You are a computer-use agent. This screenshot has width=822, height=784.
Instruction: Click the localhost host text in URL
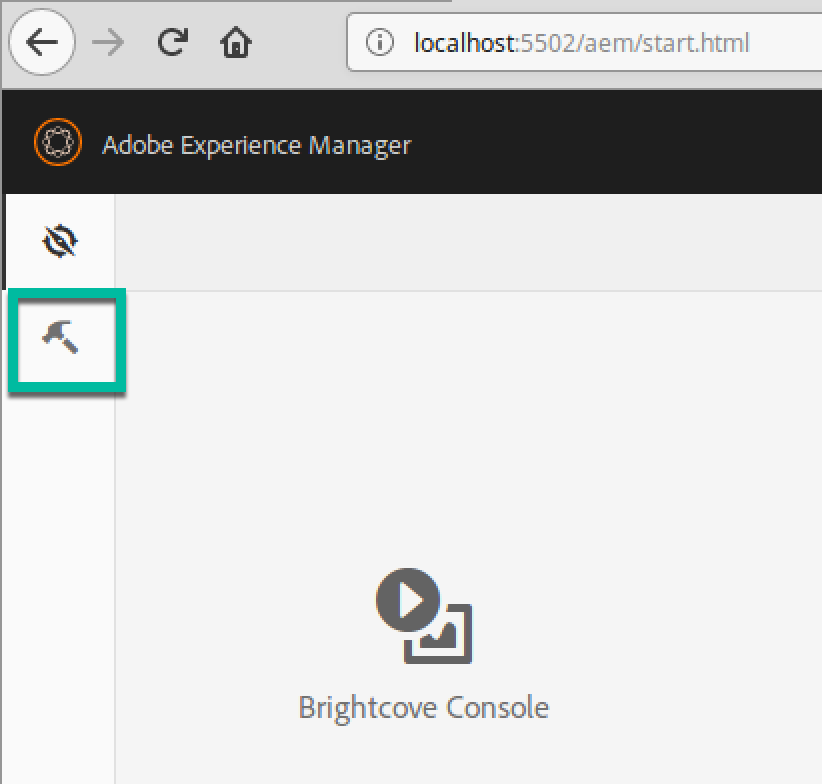pos(462,43)
